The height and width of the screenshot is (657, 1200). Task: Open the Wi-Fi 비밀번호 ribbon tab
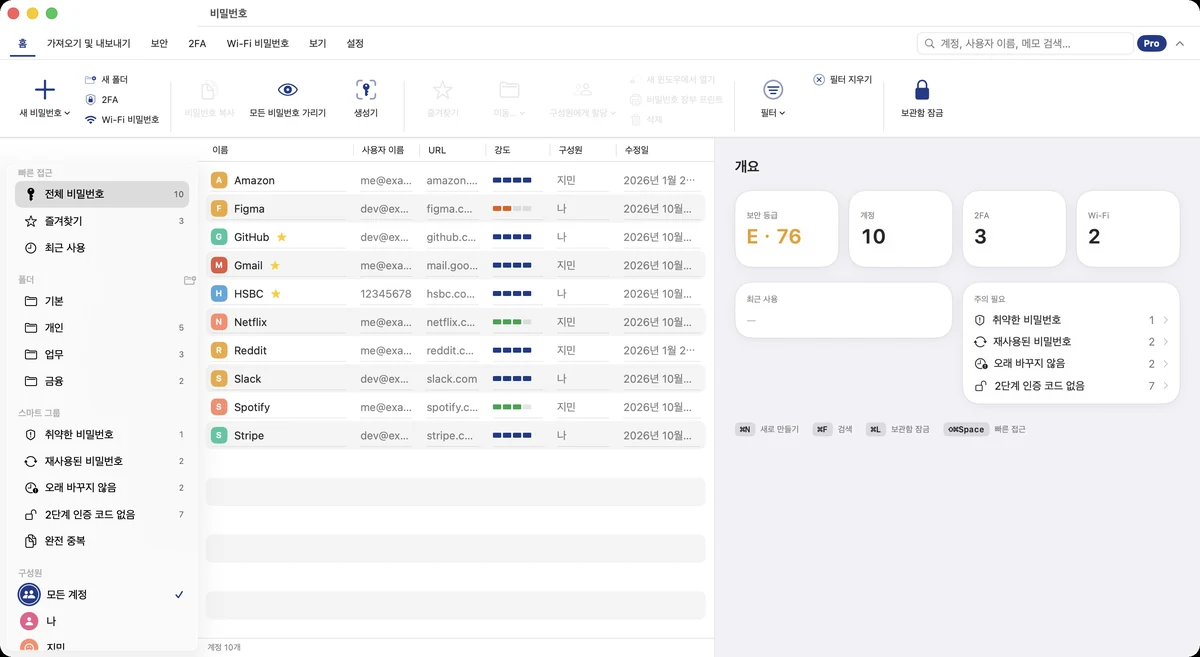[258, 44]
